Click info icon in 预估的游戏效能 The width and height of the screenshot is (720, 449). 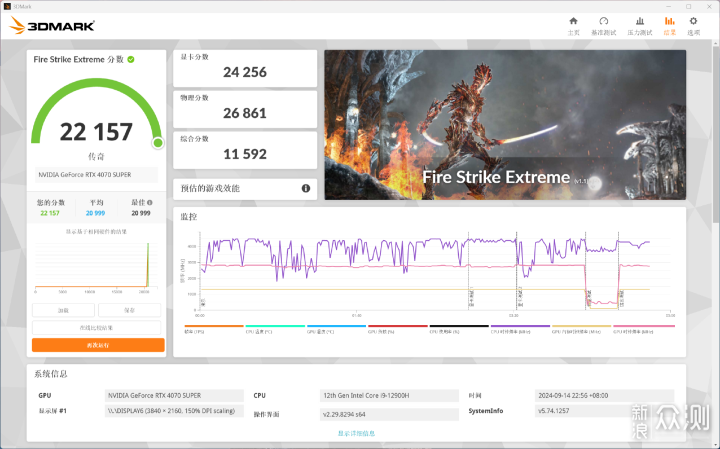pos(306,188)
